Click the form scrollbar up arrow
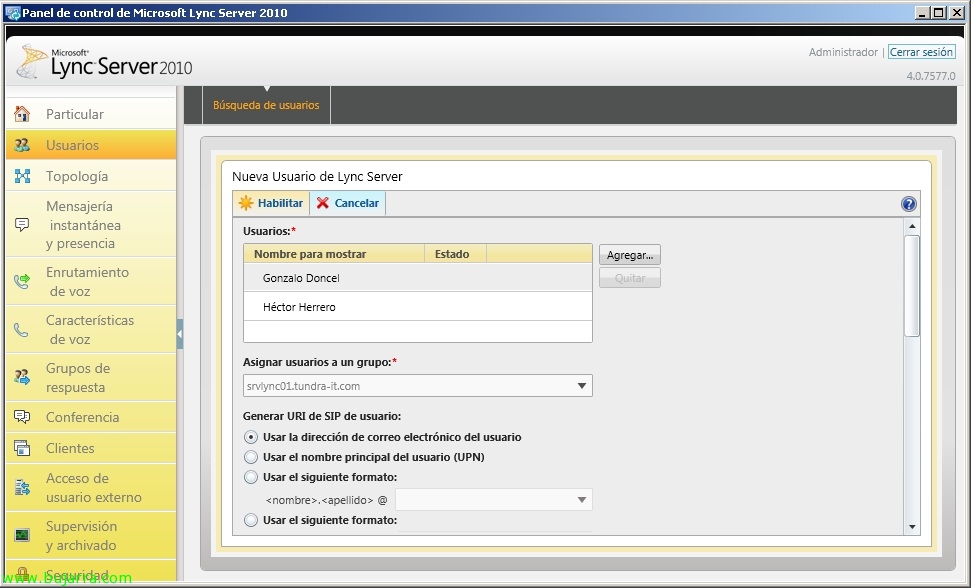This screenshot has height=588, width=971. tap(912, 227)
